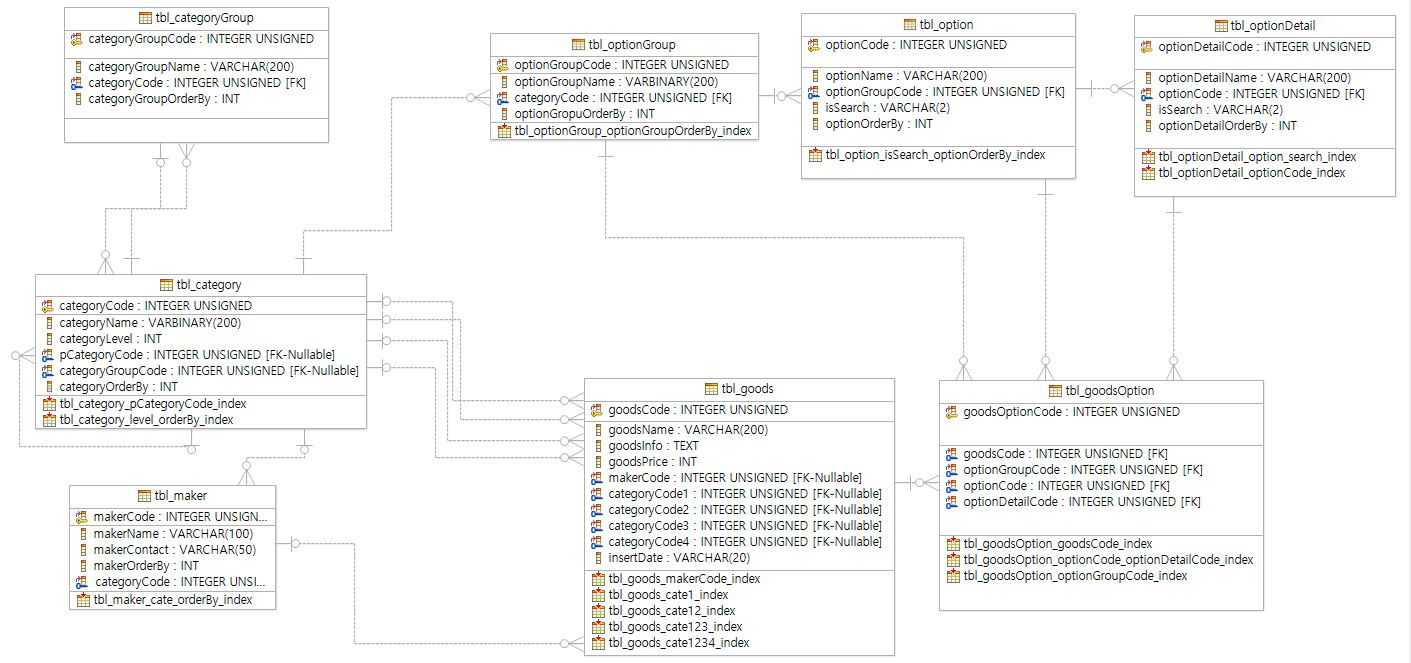Select the table icon beside tbl_goods title
This screenshot has height=663, width=1411.
[x=712, y=389]
